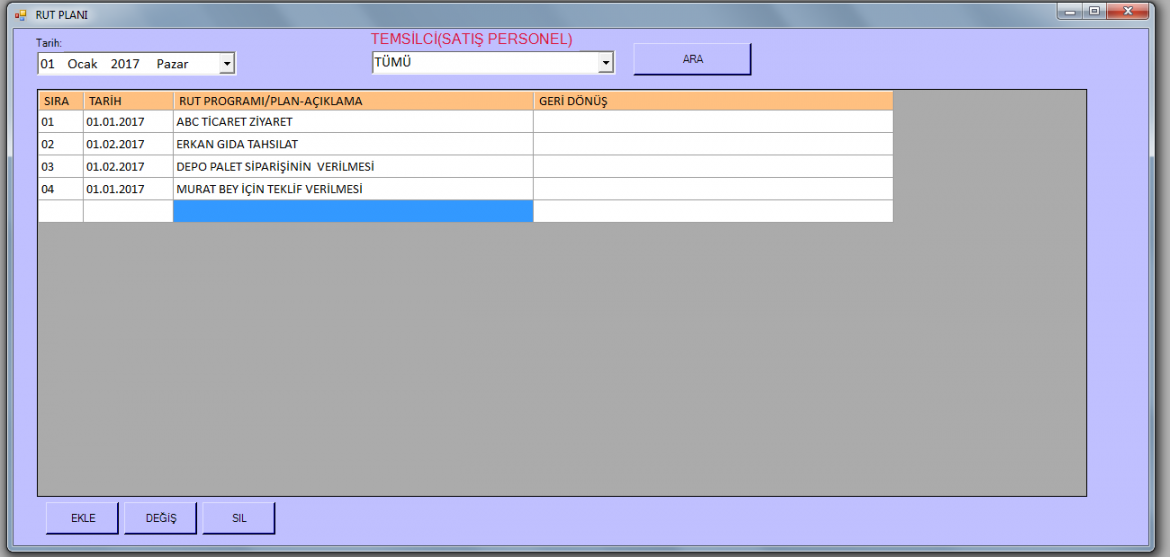Click the highlighted blue empty description cell
This screenshot has width=1170, height=557.
[x=352, y=211]
